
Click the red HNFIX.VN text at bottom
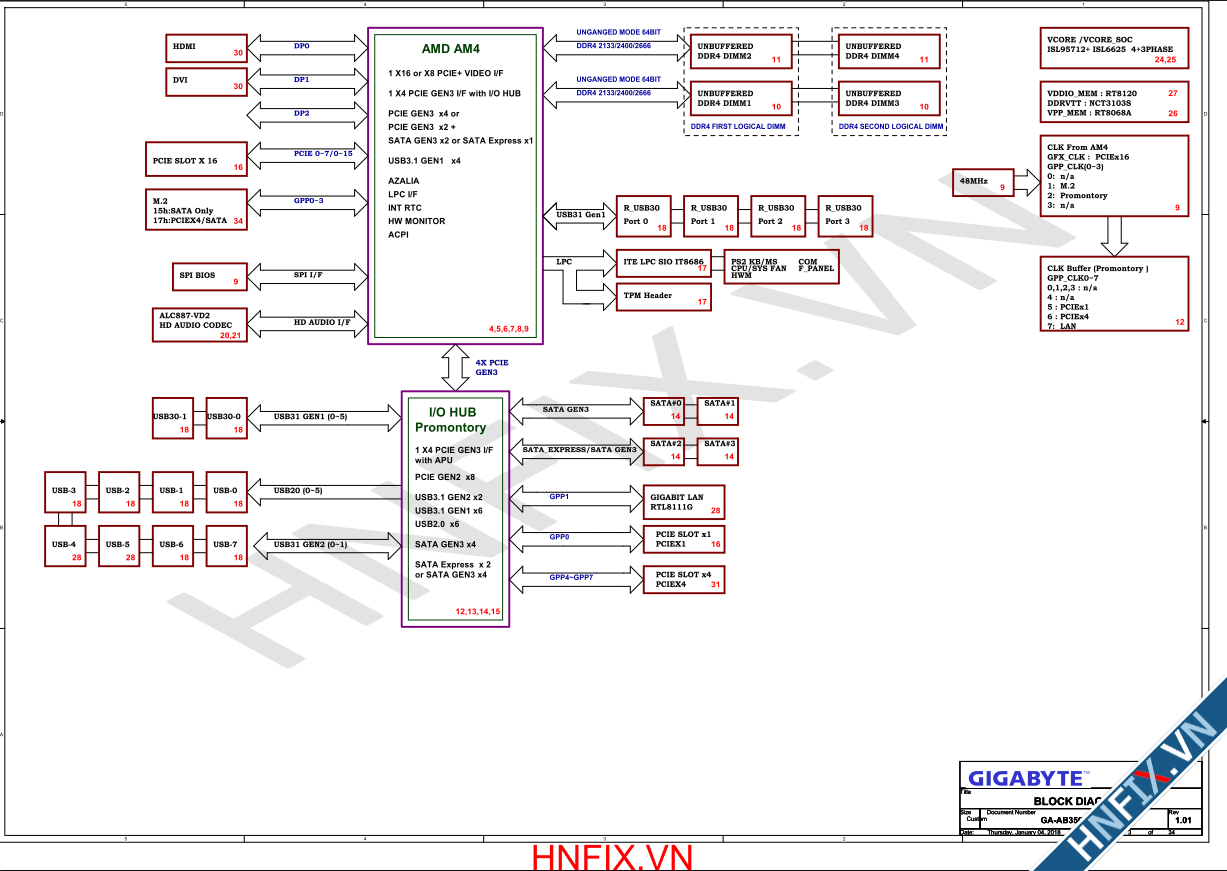pos(612,857)
